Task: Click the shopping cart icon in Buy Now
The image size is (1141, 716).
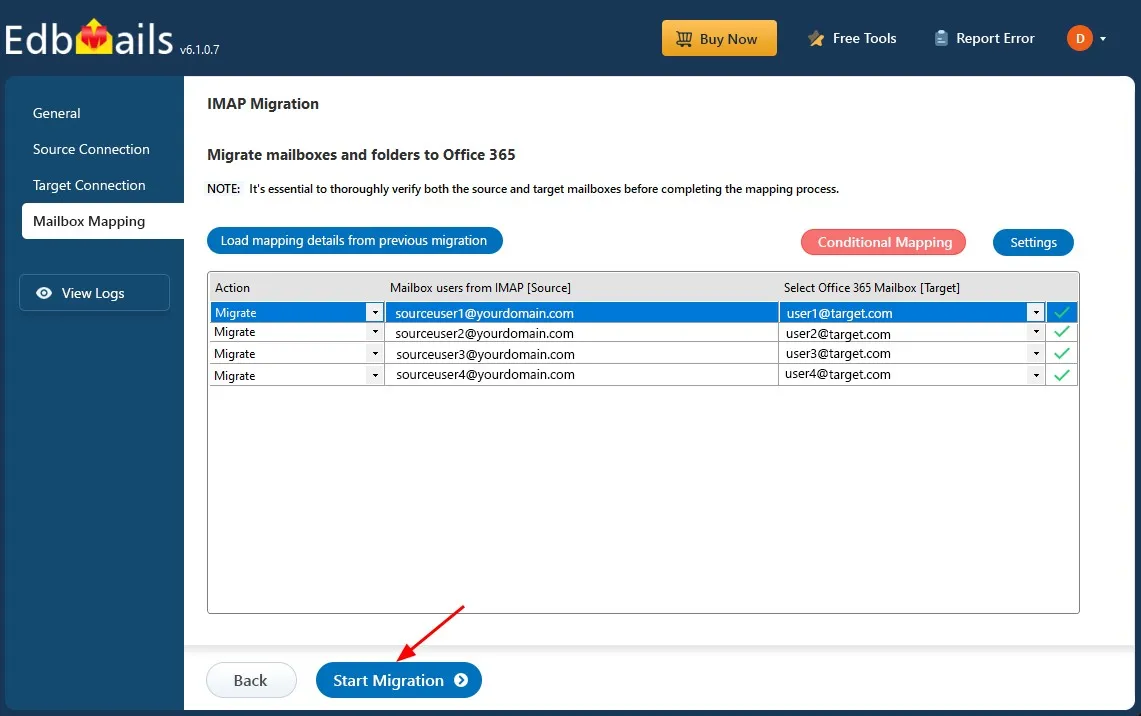Action: pyautogui.click(x=684, y=39)
